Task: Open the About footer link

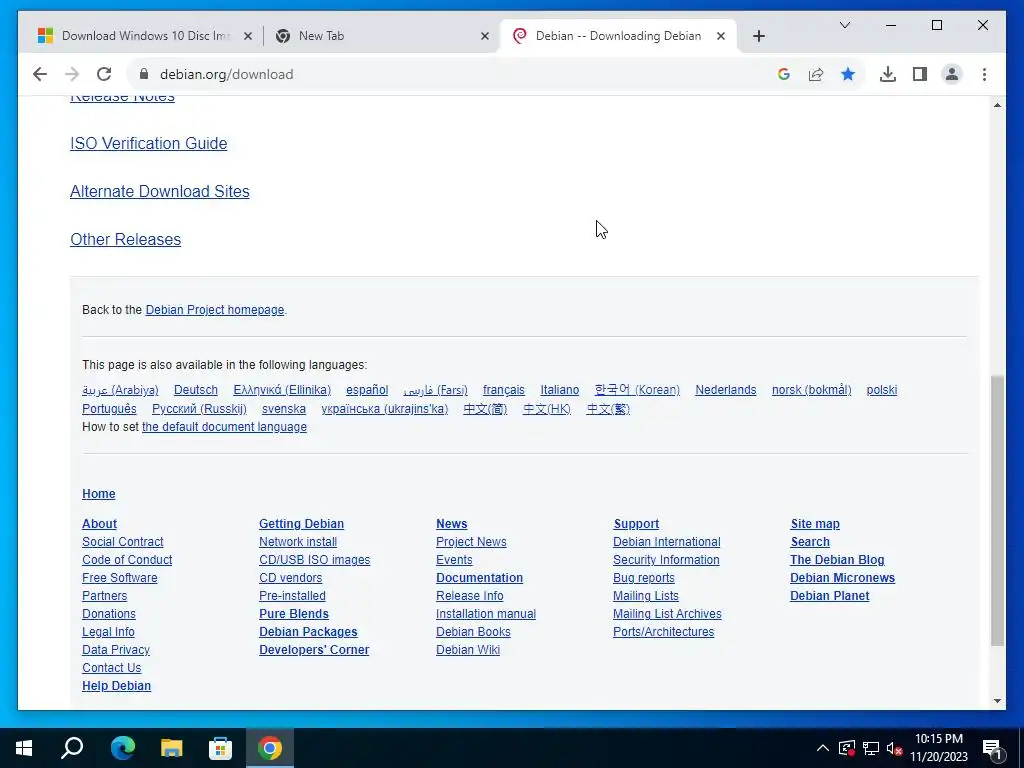Action: pyautogui.click(x=99, y=524)
